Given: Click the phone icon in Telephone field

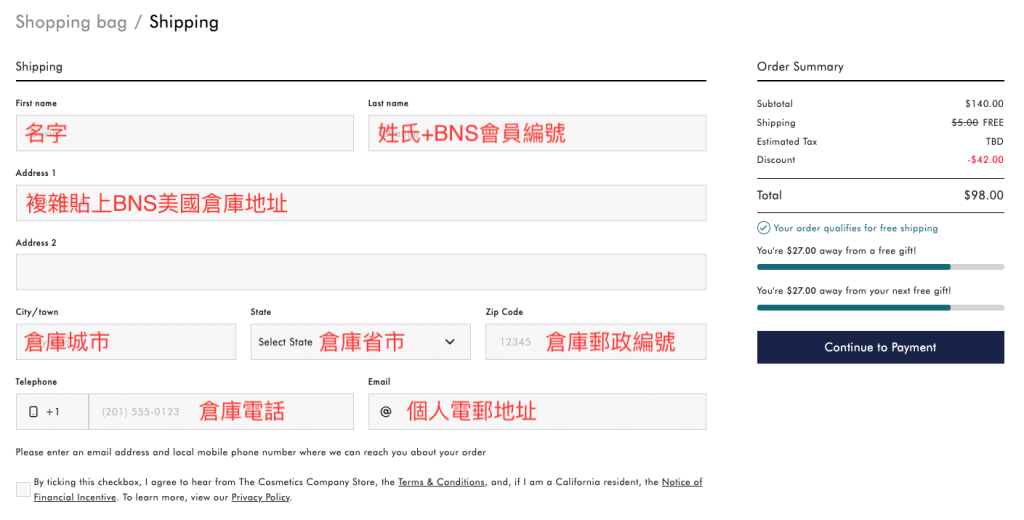Looking at the screenshot, I should point(33,412).
